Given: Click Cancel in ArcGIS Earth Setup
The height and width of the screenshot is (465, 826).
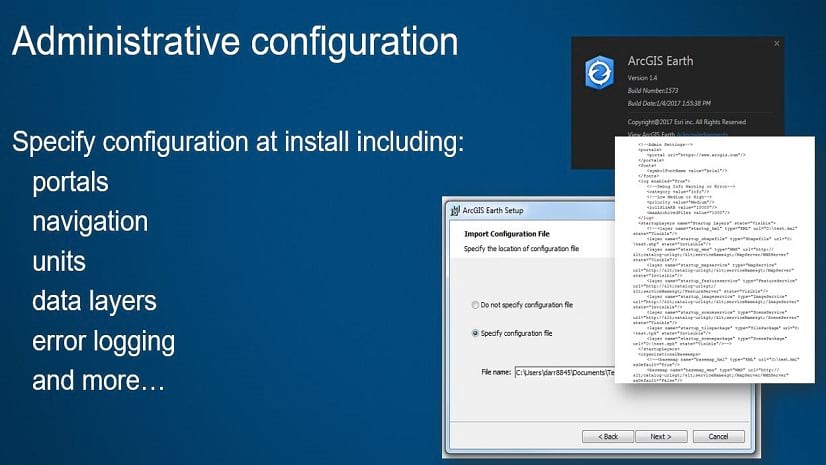Looking at the screenshot, I should 719,437.
